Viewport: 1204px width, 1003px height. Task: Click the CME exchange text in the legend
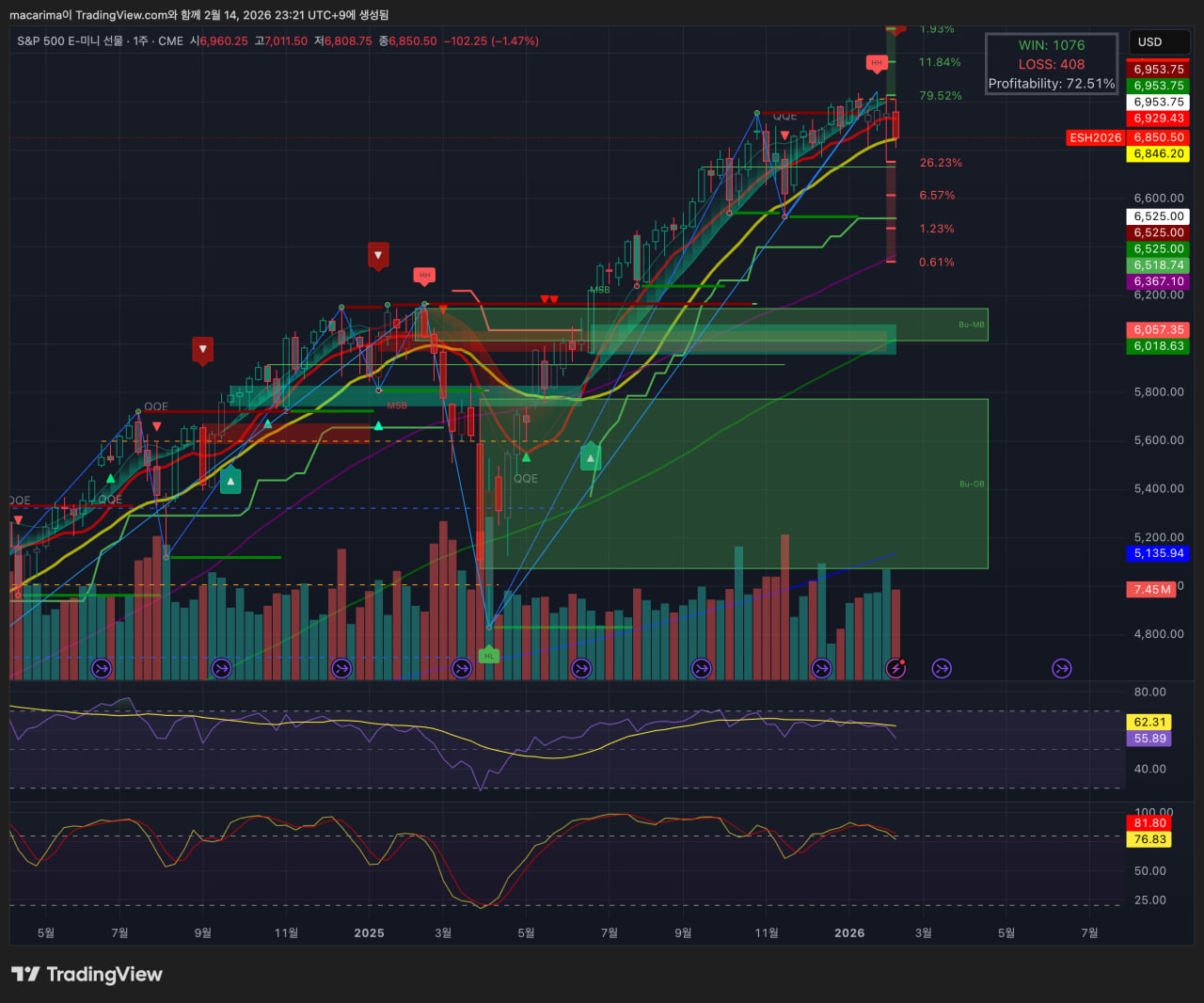pyautogui.click(x=171, y=41)
